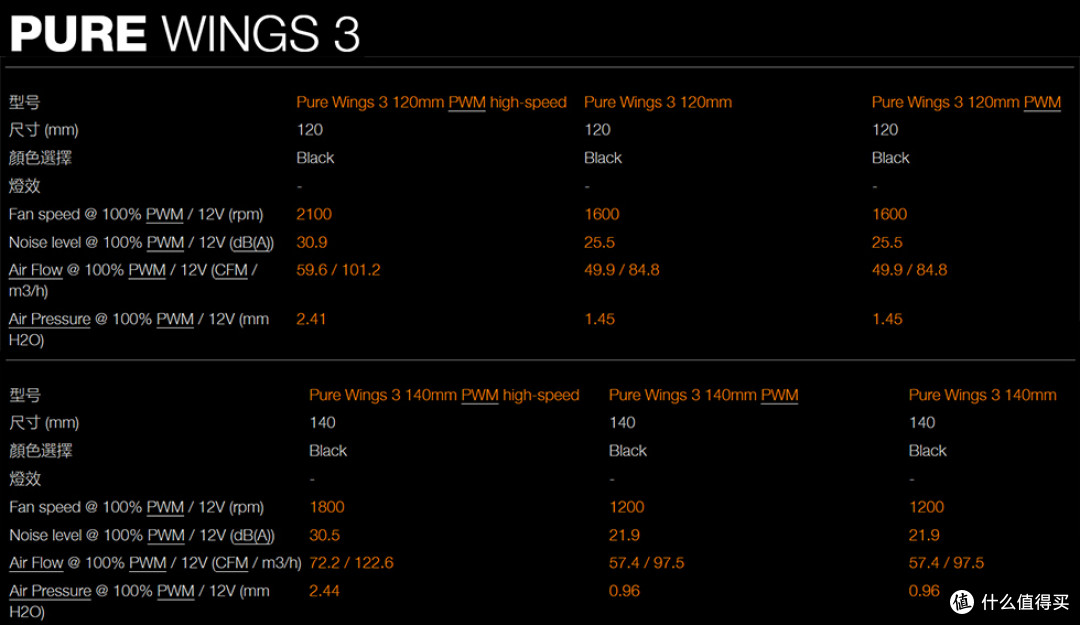
Task: Click the CFM link in the 120mm table
Action: point(230,270)
